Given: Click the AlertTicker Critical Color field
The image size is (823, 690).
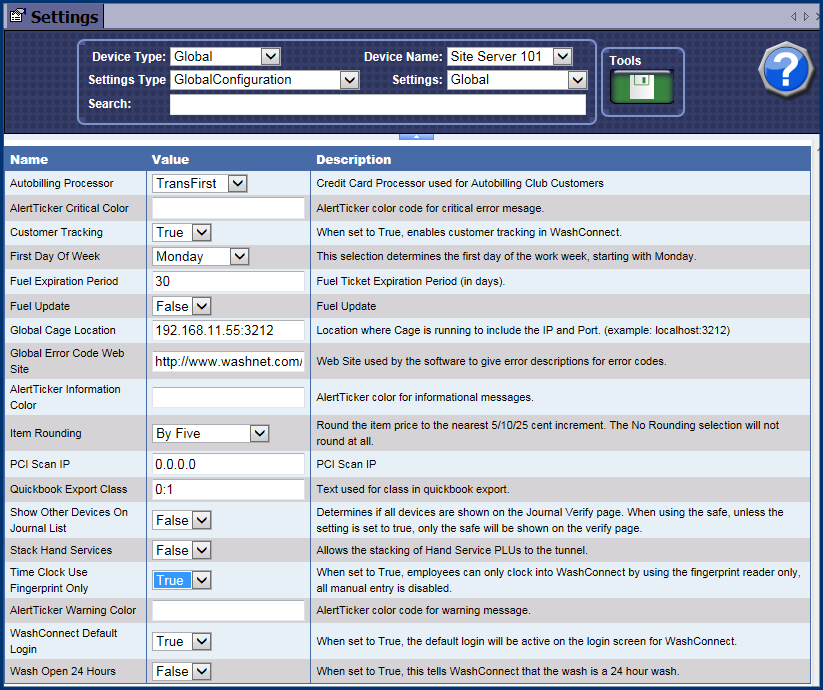Looking at the screenshot, I should [x=228, y=208].
